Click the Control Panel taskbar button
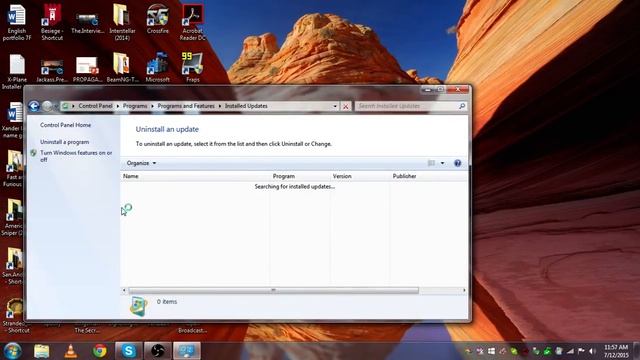The image size is (640, 360). [x=187, y=351]
